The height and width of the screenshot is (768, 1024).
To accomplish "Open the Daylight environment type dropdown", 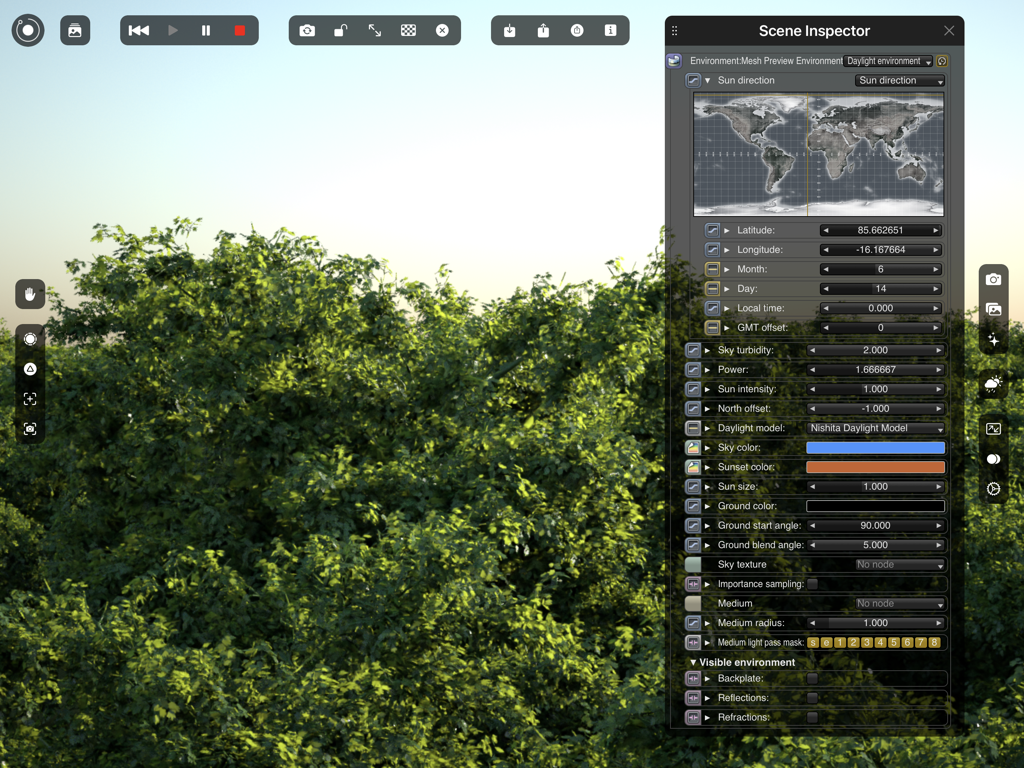I will coord(888,61).
